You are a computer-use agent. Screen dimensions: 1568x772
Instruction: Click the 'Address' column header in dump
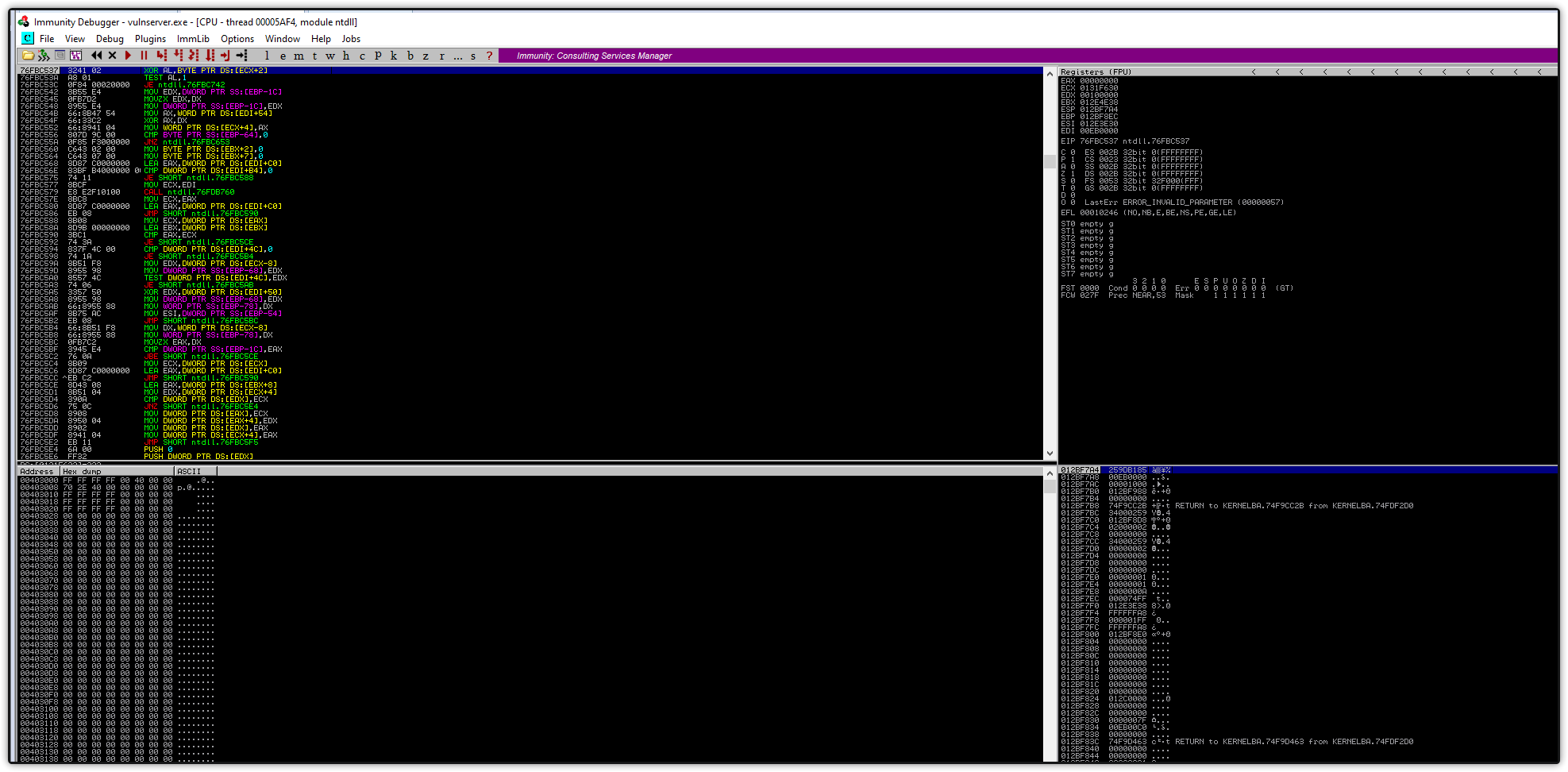click(x=40, y=471)
